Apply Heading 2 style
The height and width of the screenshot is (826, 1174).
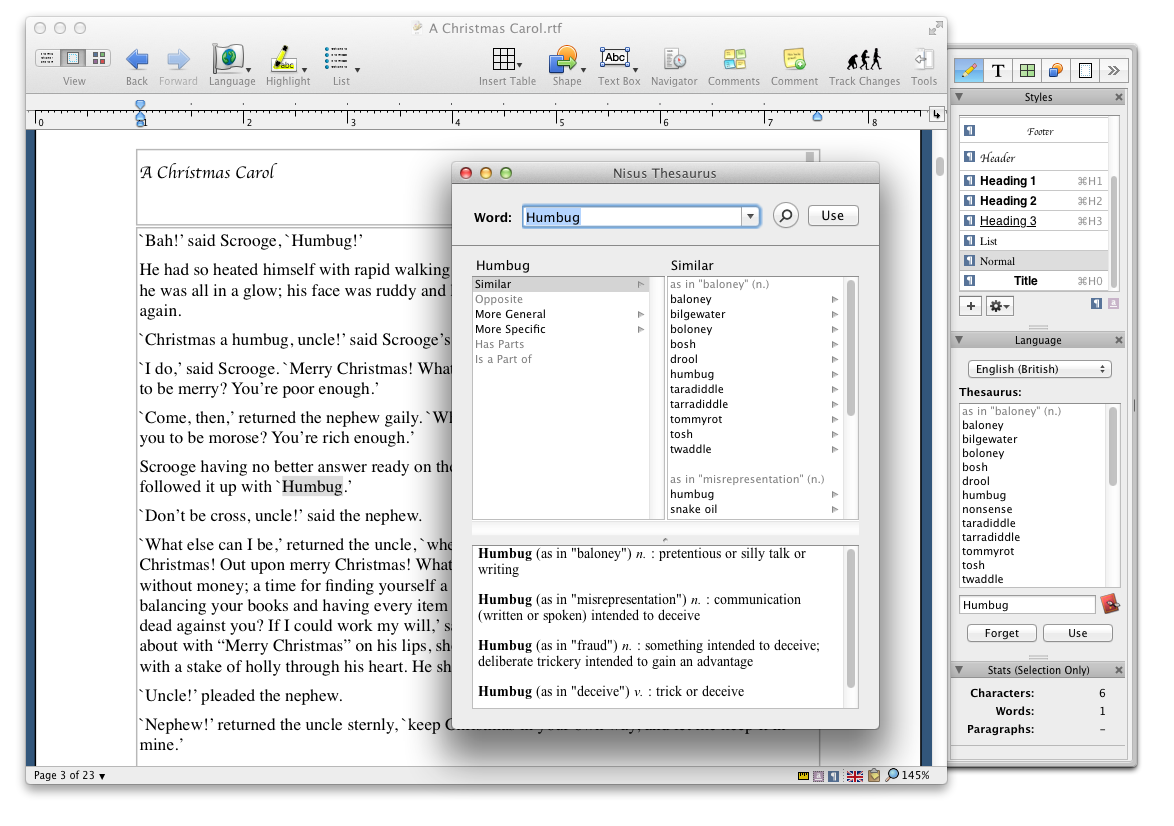click(1033, 201)
